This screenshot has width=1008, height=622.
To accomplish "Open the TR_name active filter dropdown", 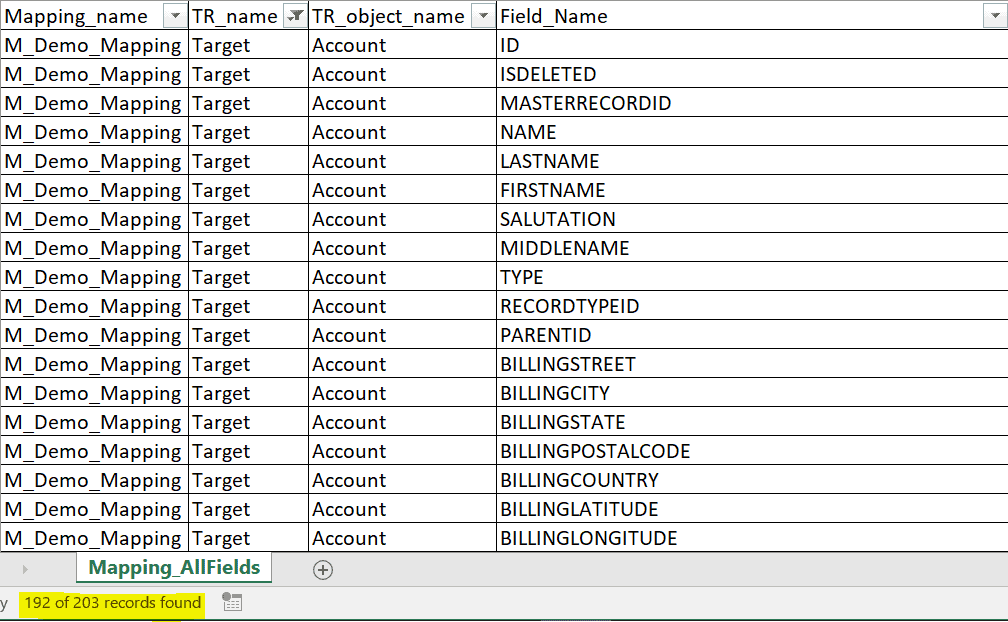I will [x=295, y=16].
